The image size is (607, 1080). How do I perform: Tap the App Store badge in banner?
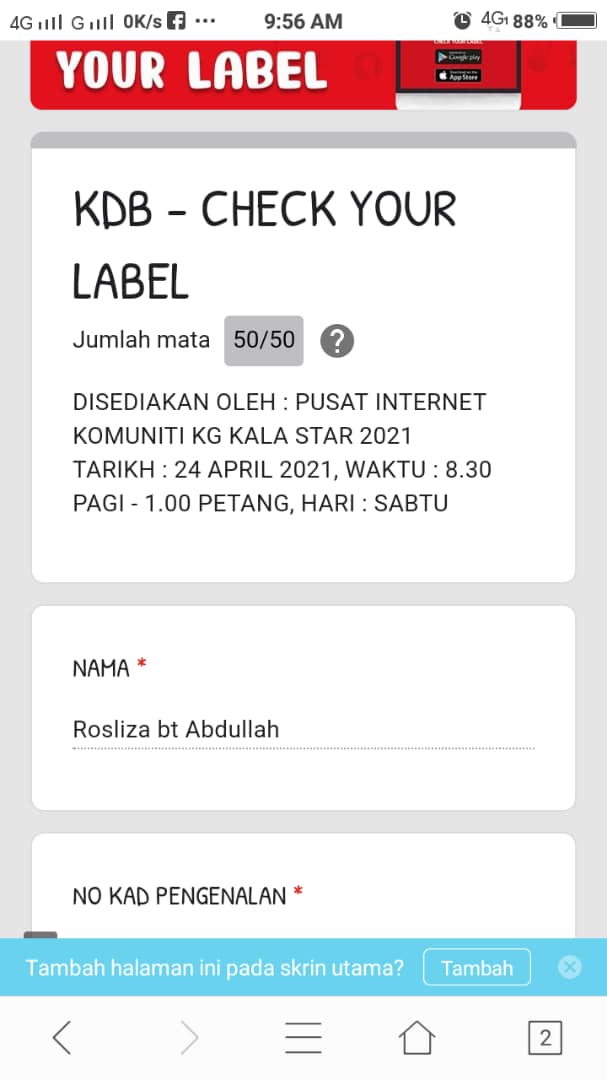pos(458,76)
